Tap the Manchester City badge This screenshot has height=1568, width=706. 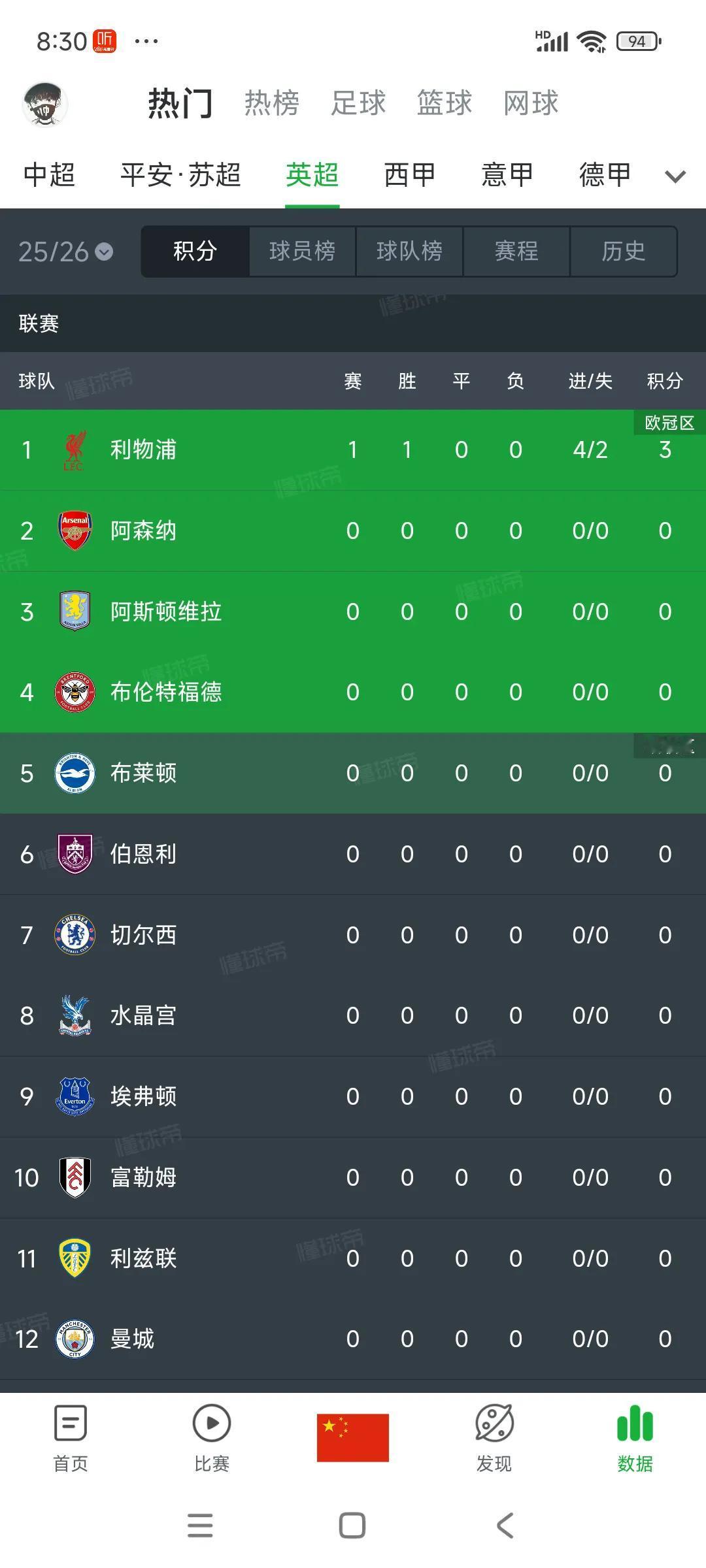pos(75,1339)
